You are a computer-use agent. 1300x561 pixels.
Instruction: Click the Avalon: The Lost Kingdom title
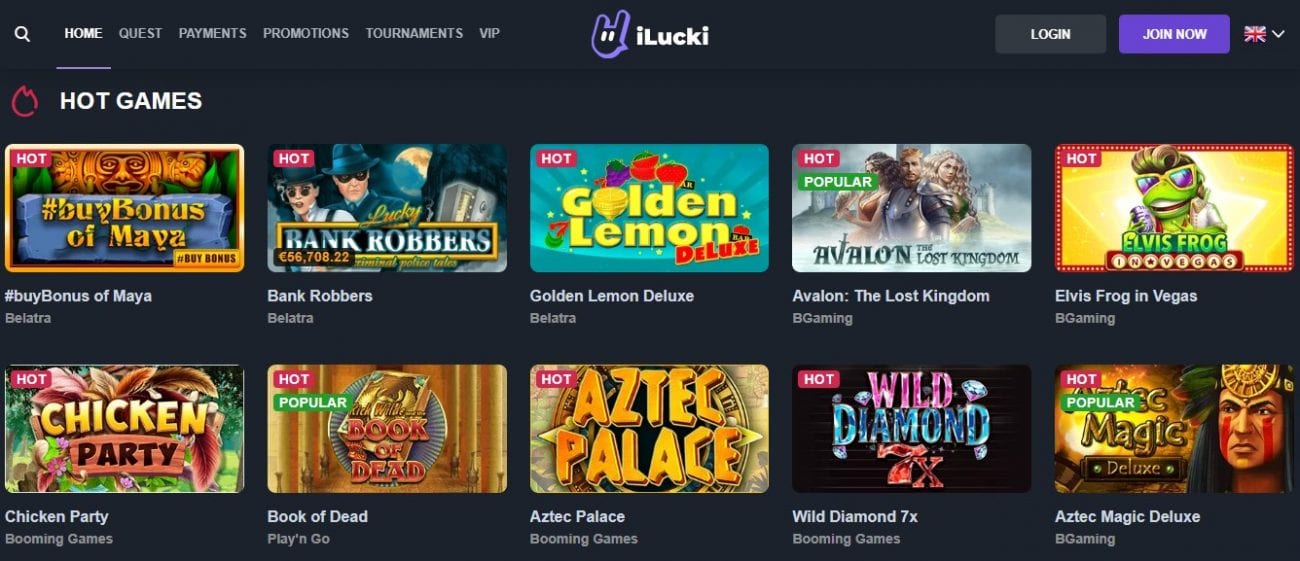[890, 296]
